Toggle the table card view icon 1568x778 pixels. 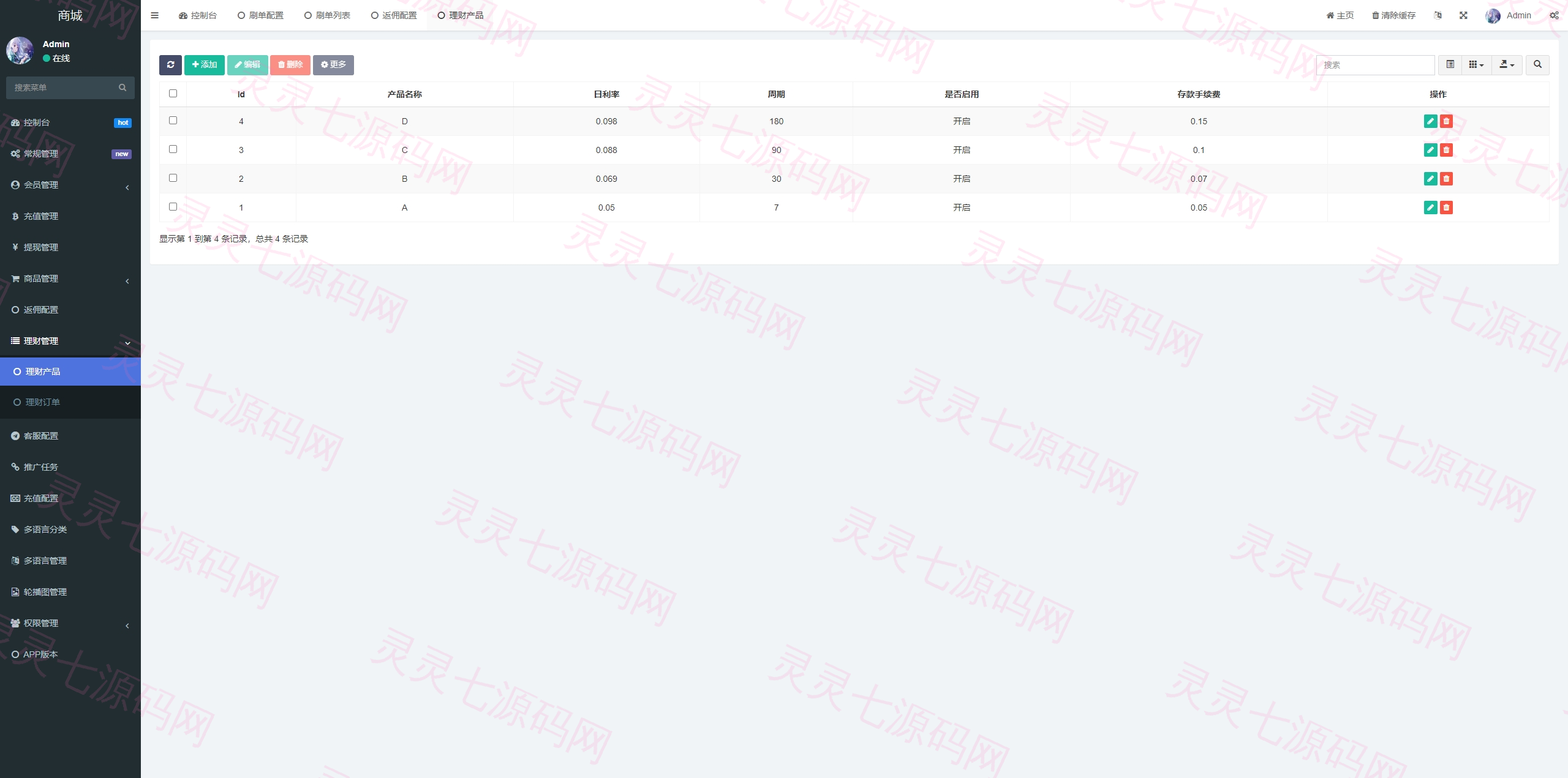[1450, 65]
